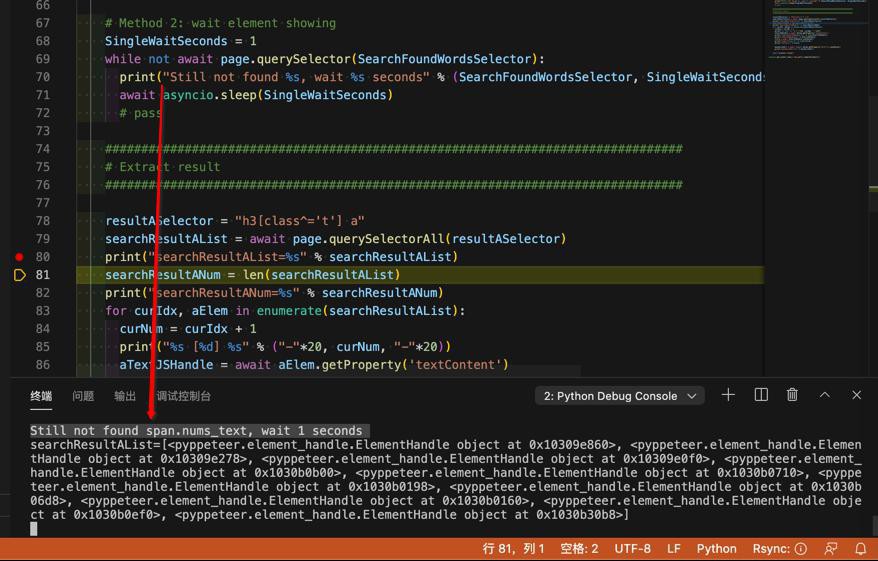878x561 pixels.
Task: Select language mode Python in status bar
Action: pos(716,549)
